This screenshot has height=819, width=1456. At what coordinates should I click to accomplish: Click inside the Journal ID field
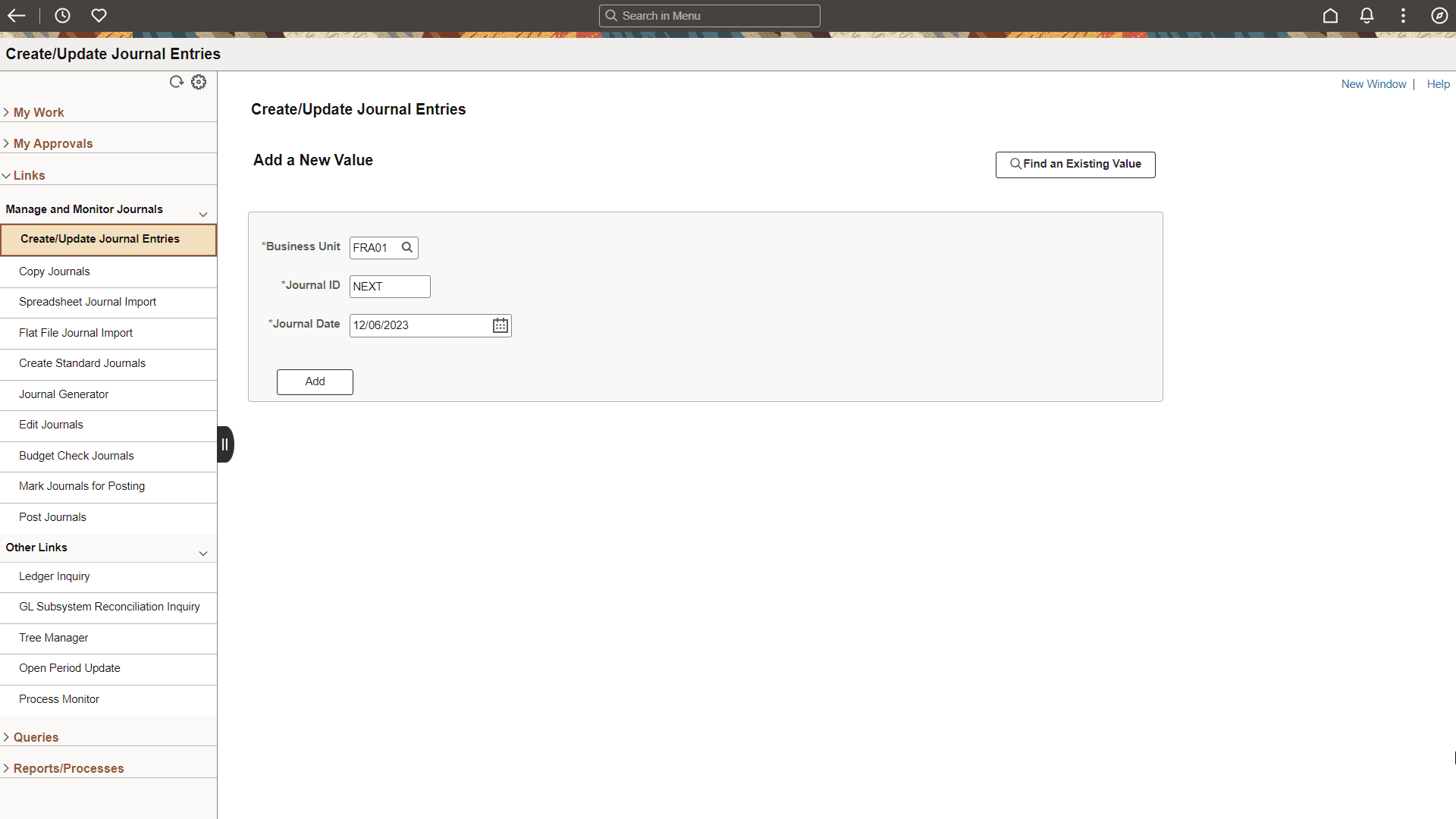click(x=389, y=286)
